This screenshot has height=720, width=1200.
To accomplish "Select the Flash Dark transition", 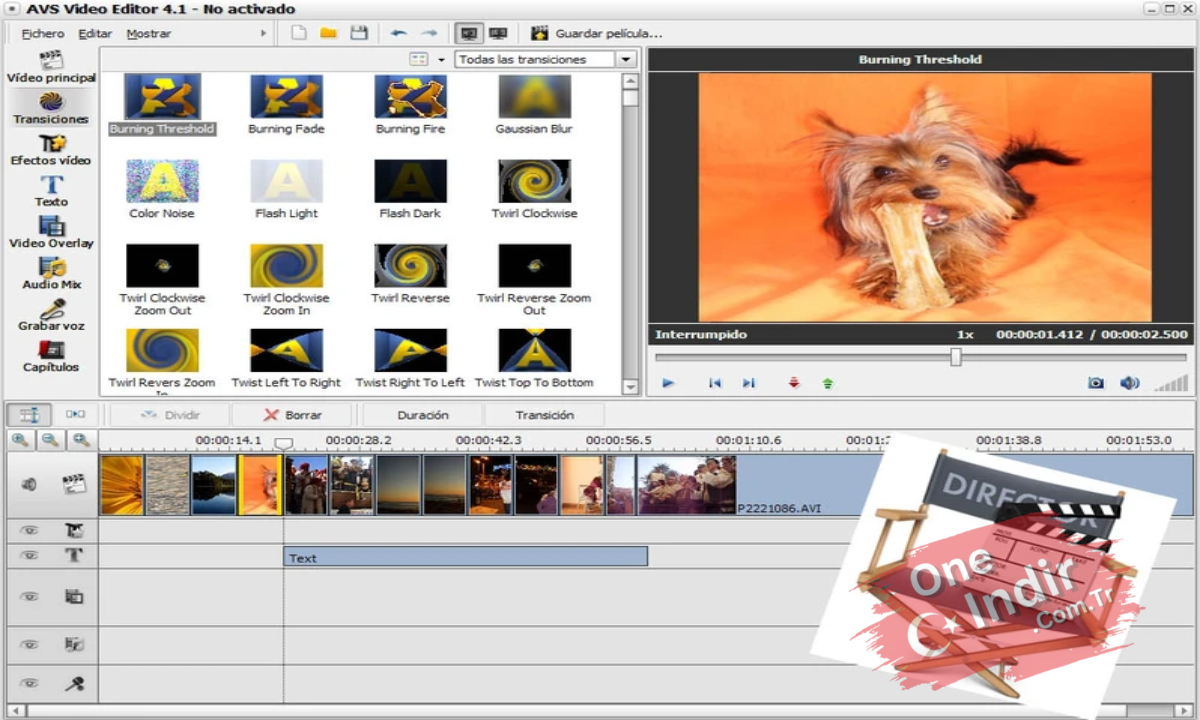I will coord(410,189).
